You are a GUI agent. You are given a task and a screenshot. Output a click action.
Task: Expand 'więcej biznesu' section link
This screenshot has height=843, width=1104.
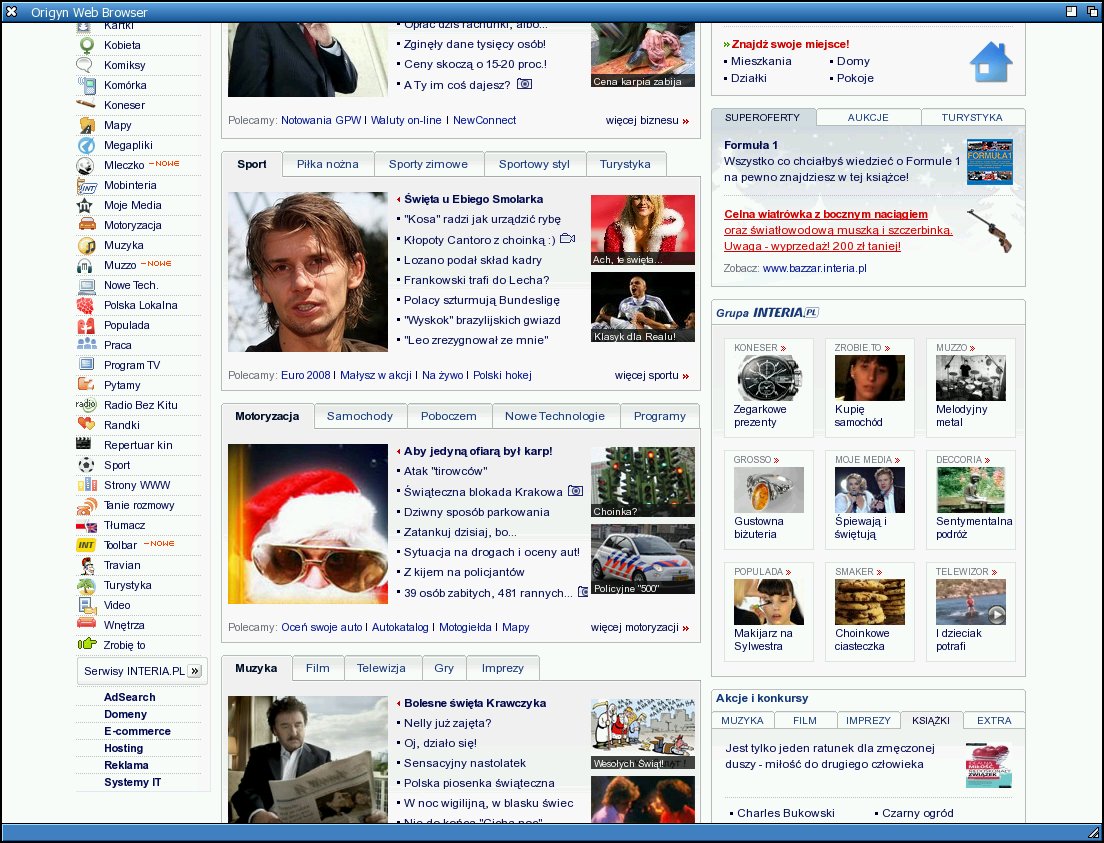pos(647,120)
